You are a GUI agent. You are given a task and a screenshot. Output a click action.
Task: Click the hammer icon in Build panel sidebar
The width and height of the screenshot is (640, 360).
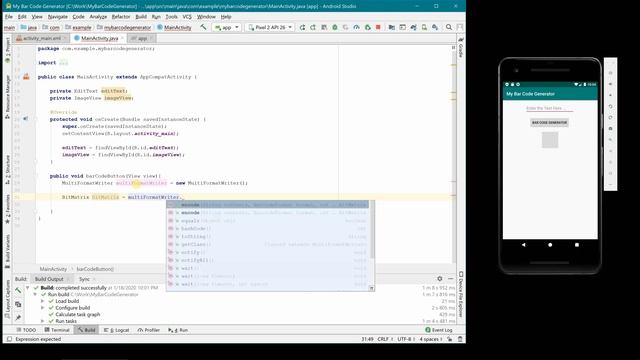(x=18, y=291)
